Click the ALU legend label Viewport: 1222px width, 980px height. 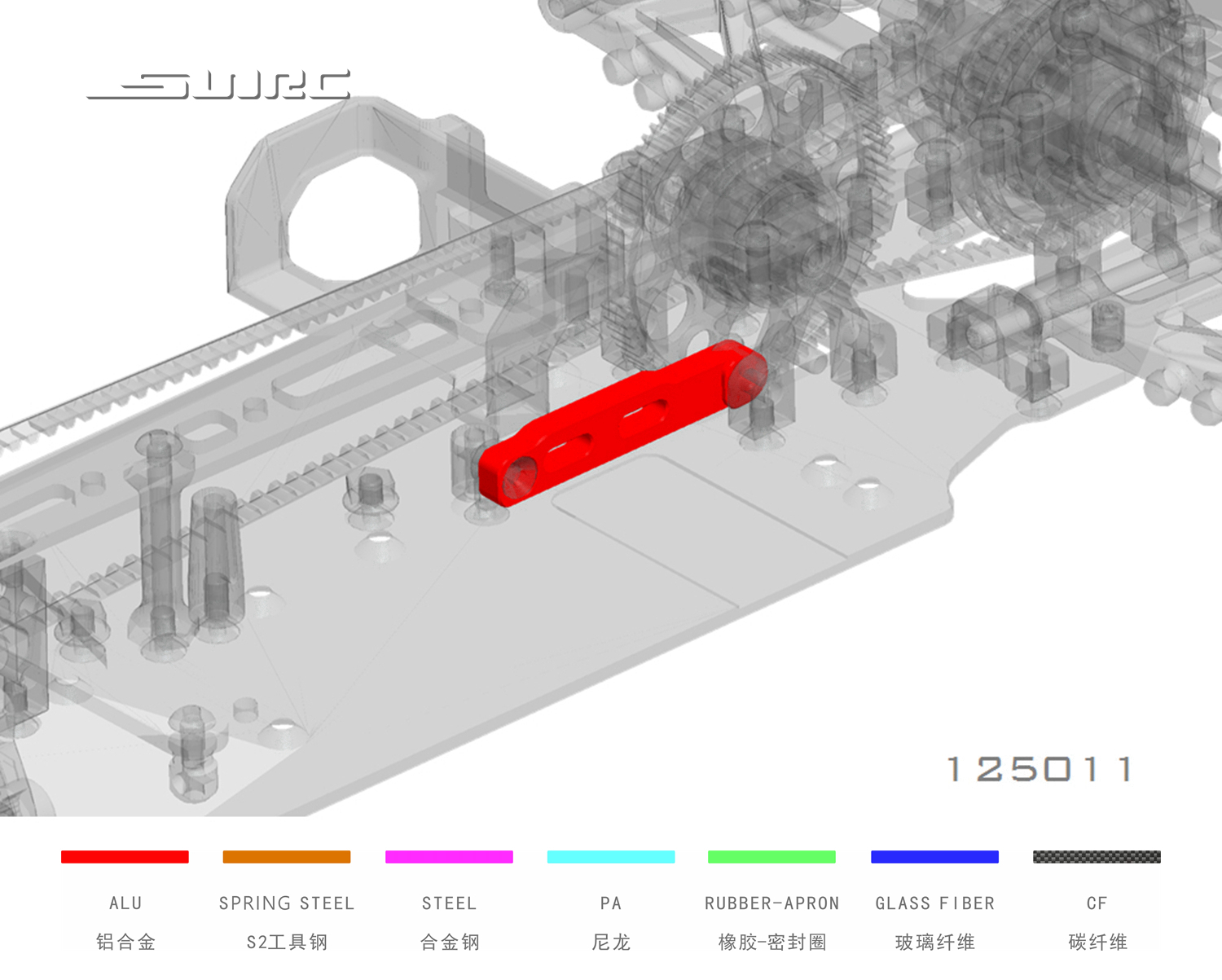pyautogui.click(x=125, y=903)
